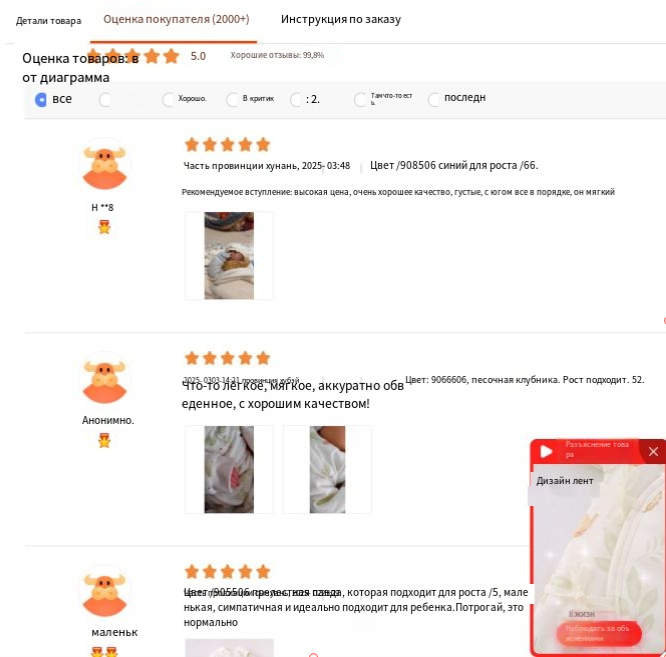
Task: Click the medal badge under H**8
Action: pos(104,227)
